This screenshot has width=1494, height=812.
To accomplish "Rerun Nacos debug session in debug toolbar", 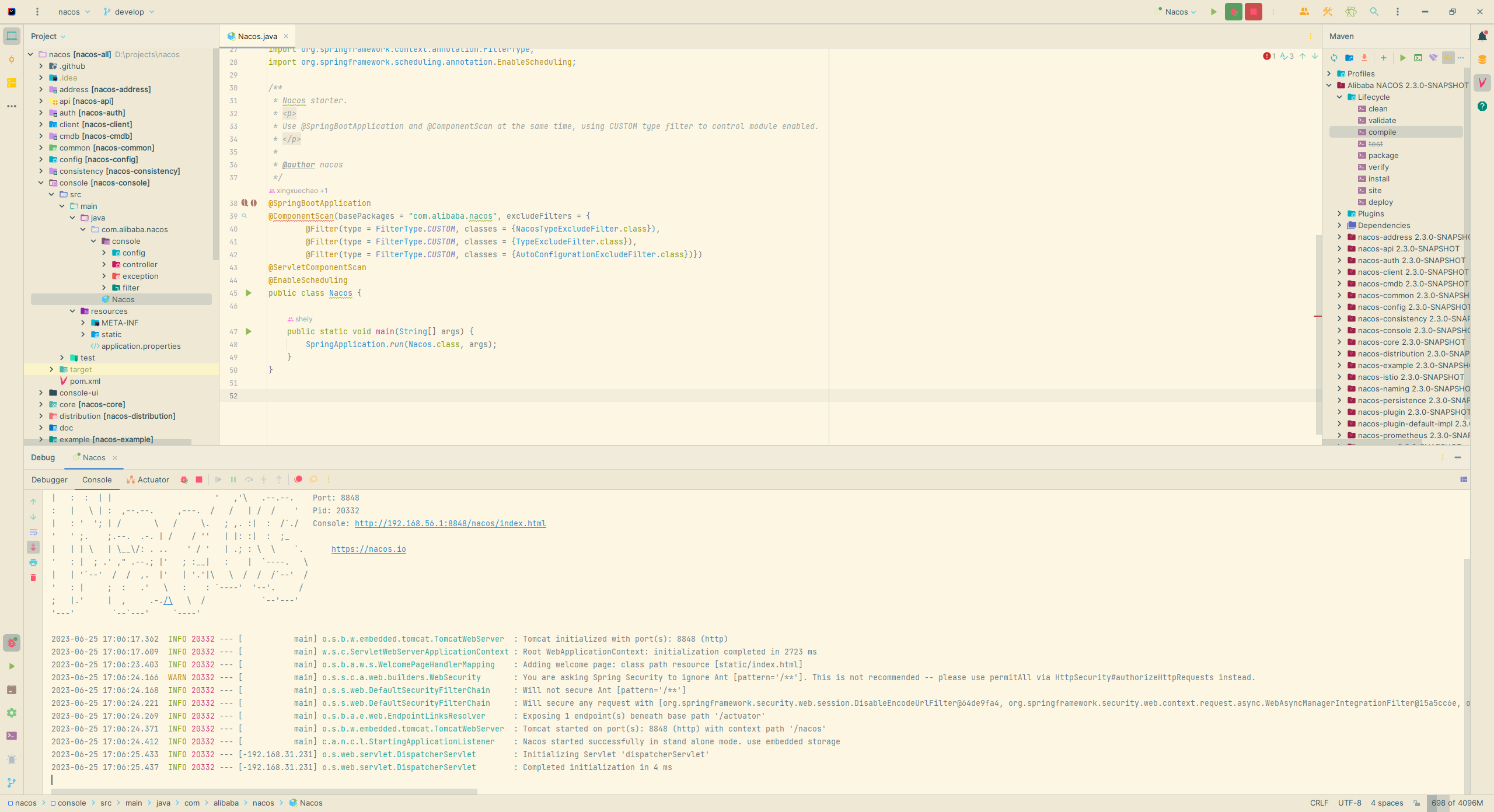I will (x=184, y=480).
